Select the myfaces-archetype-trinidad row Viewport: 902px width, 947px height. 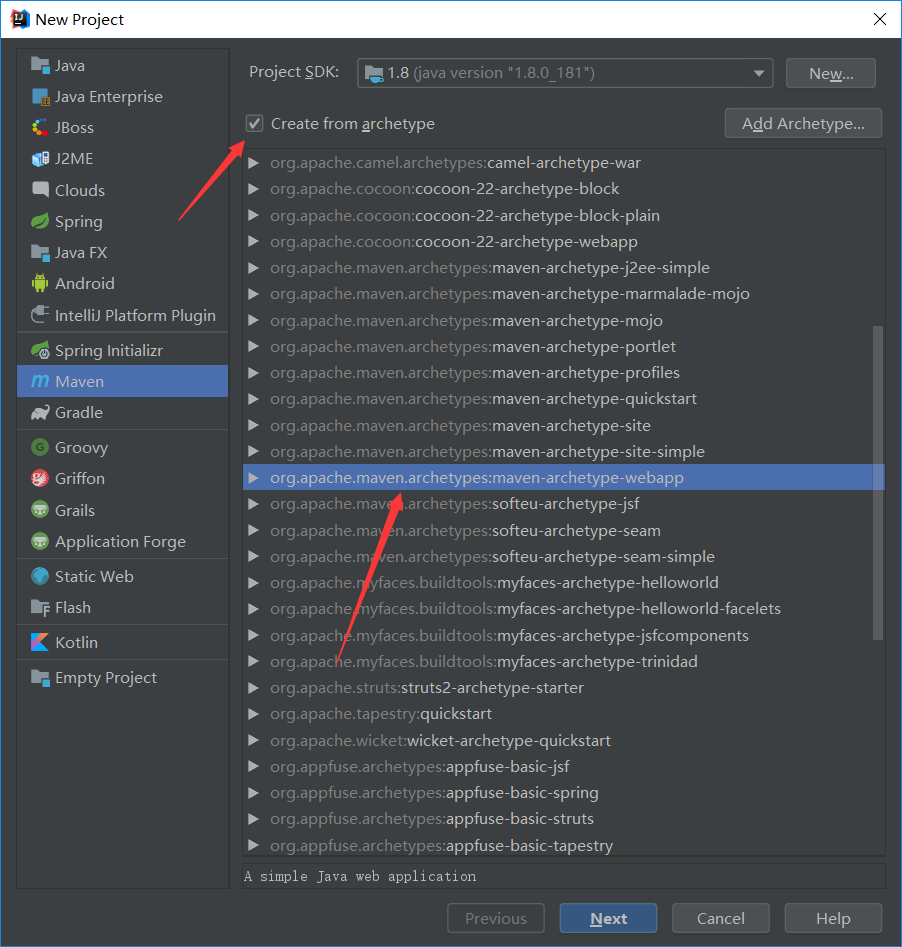click(564, 661)
